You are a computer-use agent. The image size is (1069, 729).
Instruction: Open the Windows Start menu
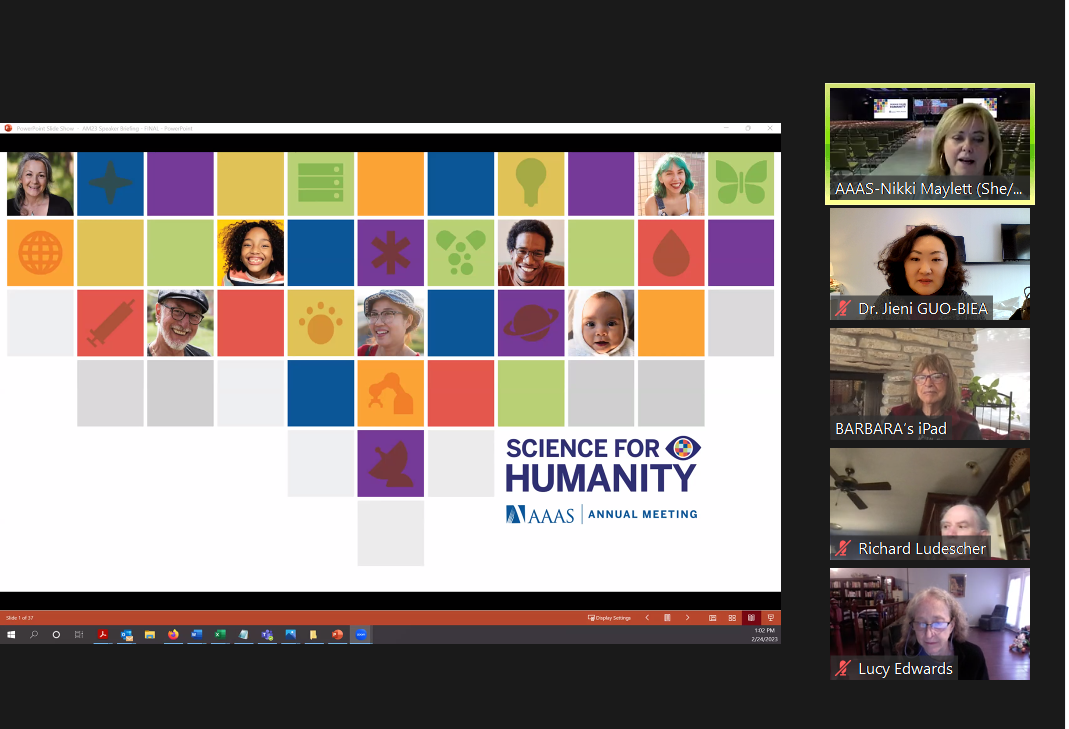click(11, 635)
